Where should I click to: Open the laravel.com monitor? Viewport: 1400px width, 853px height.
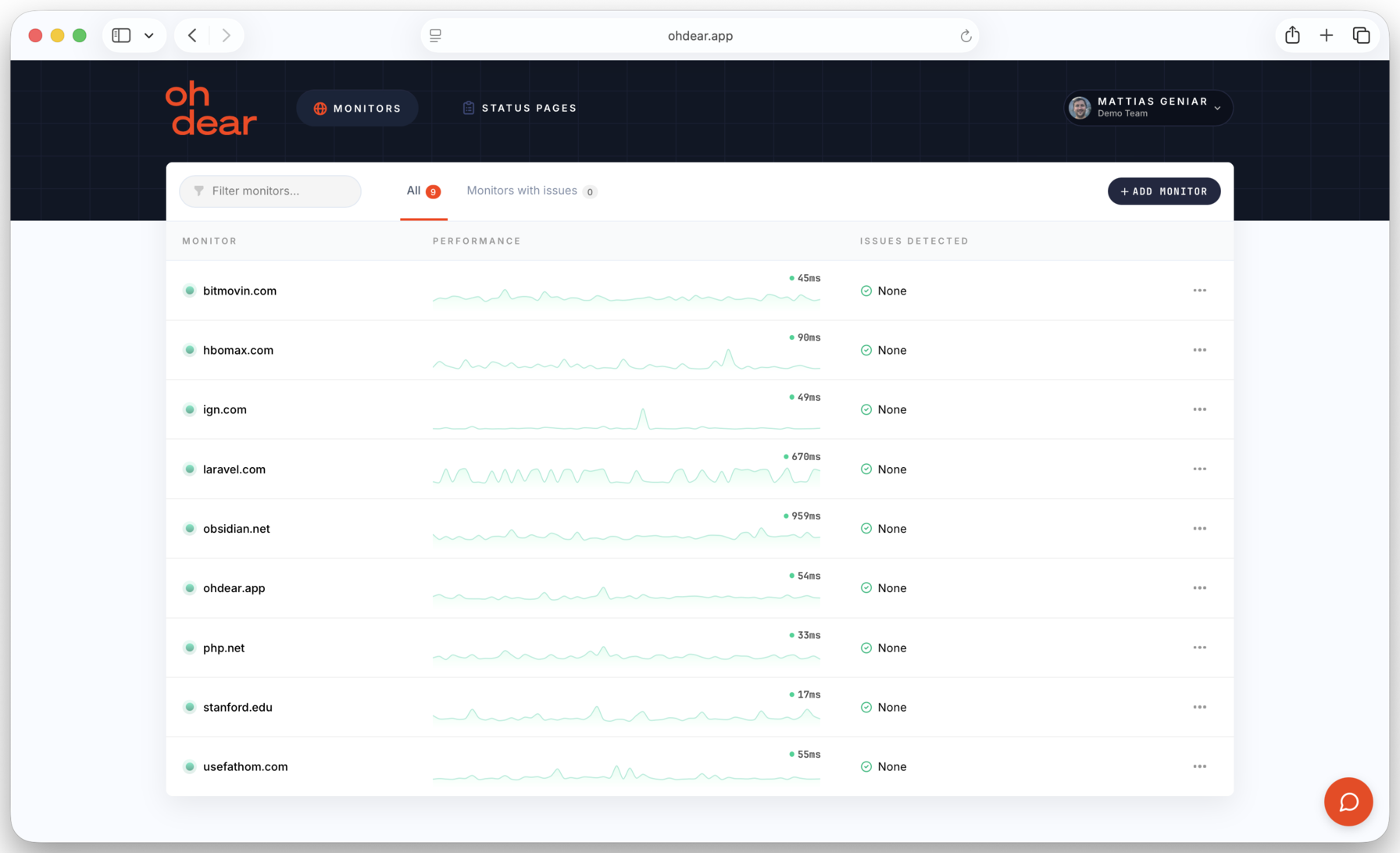[x=234, y=469]
